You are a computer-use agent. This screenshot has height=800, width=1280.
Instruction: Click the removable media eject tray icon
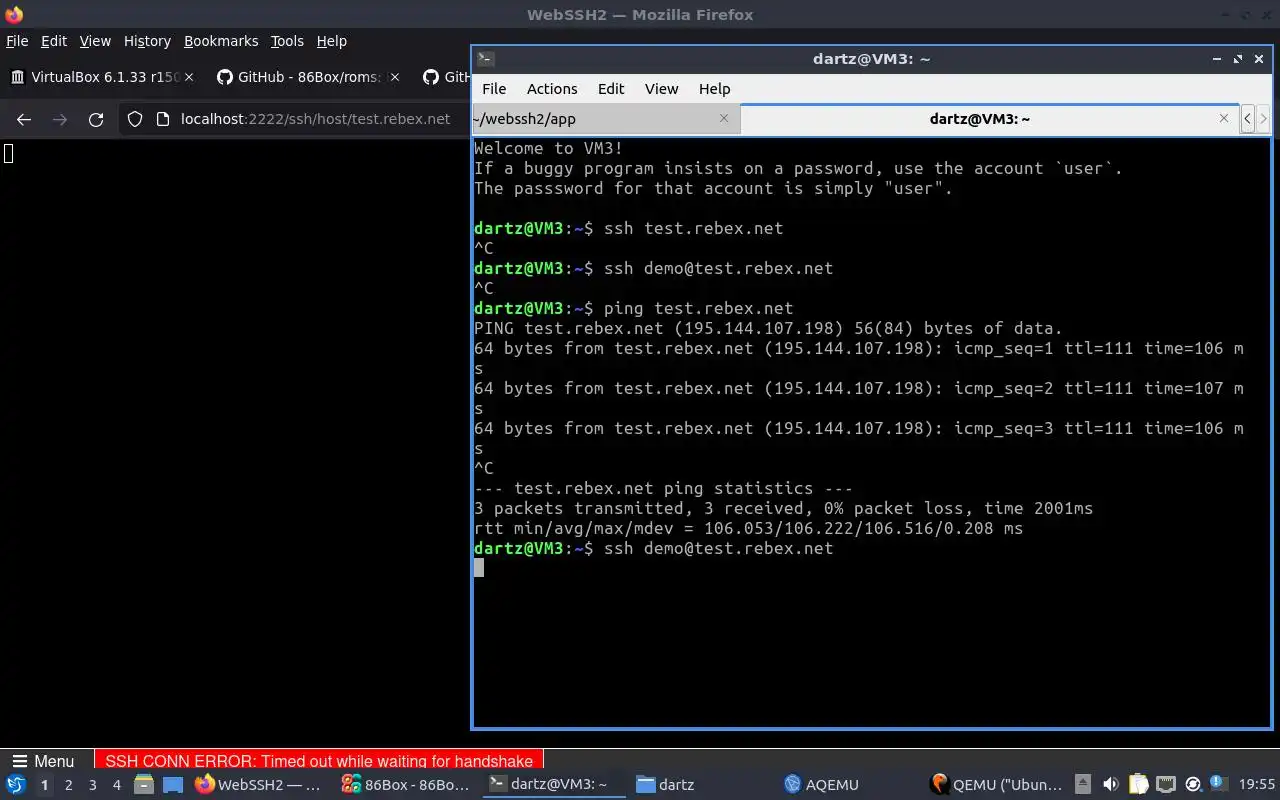pyautogui.click(x=1083, y=785)
